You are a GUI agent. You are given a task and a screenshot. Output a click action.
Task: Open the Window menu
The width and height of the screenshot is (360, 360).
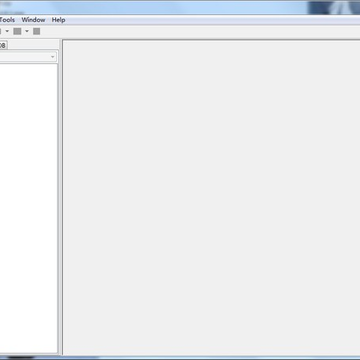tap(33, 20)
